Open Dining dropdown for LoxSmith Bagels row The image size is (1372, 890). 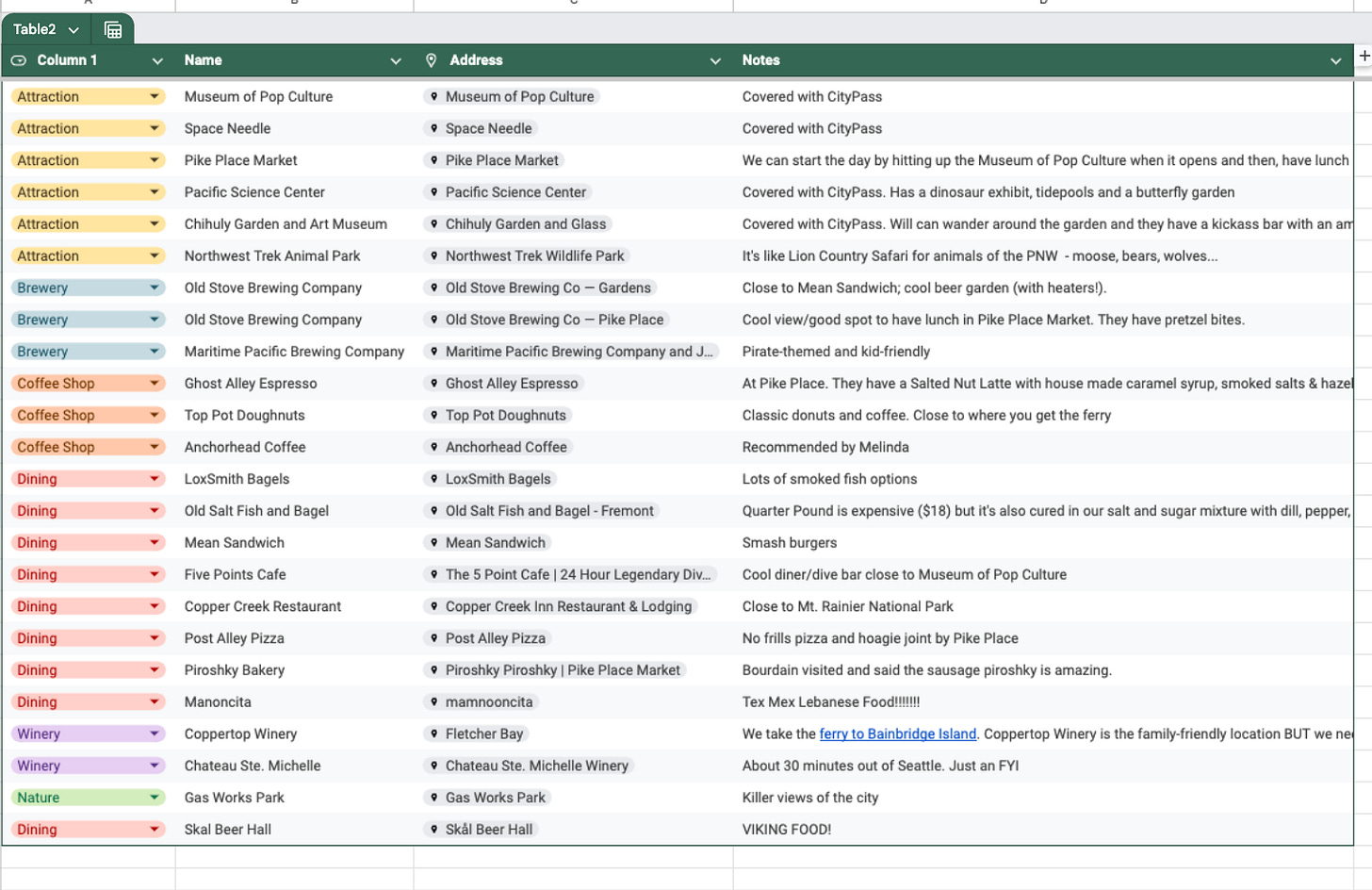tap(155, 479)
